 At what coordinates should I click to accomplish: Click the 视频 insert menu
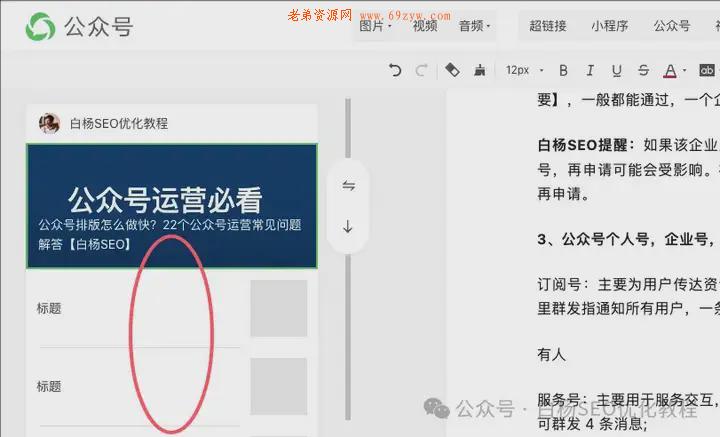coord(425,26)
